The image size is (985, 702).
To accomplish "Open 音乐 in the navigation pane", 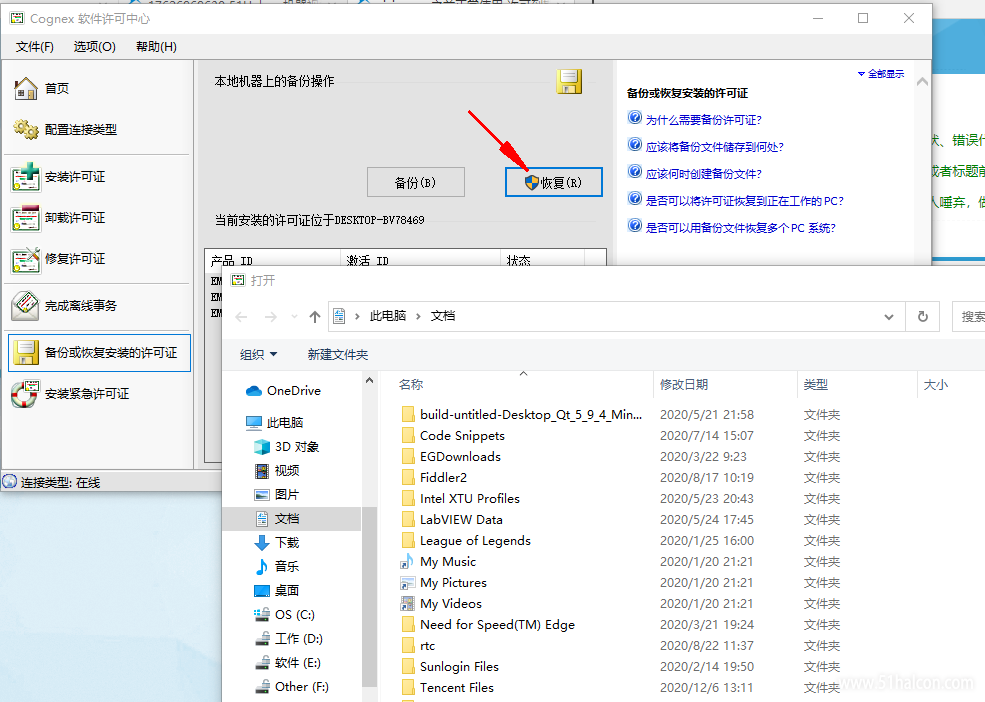I will (276, 566).
